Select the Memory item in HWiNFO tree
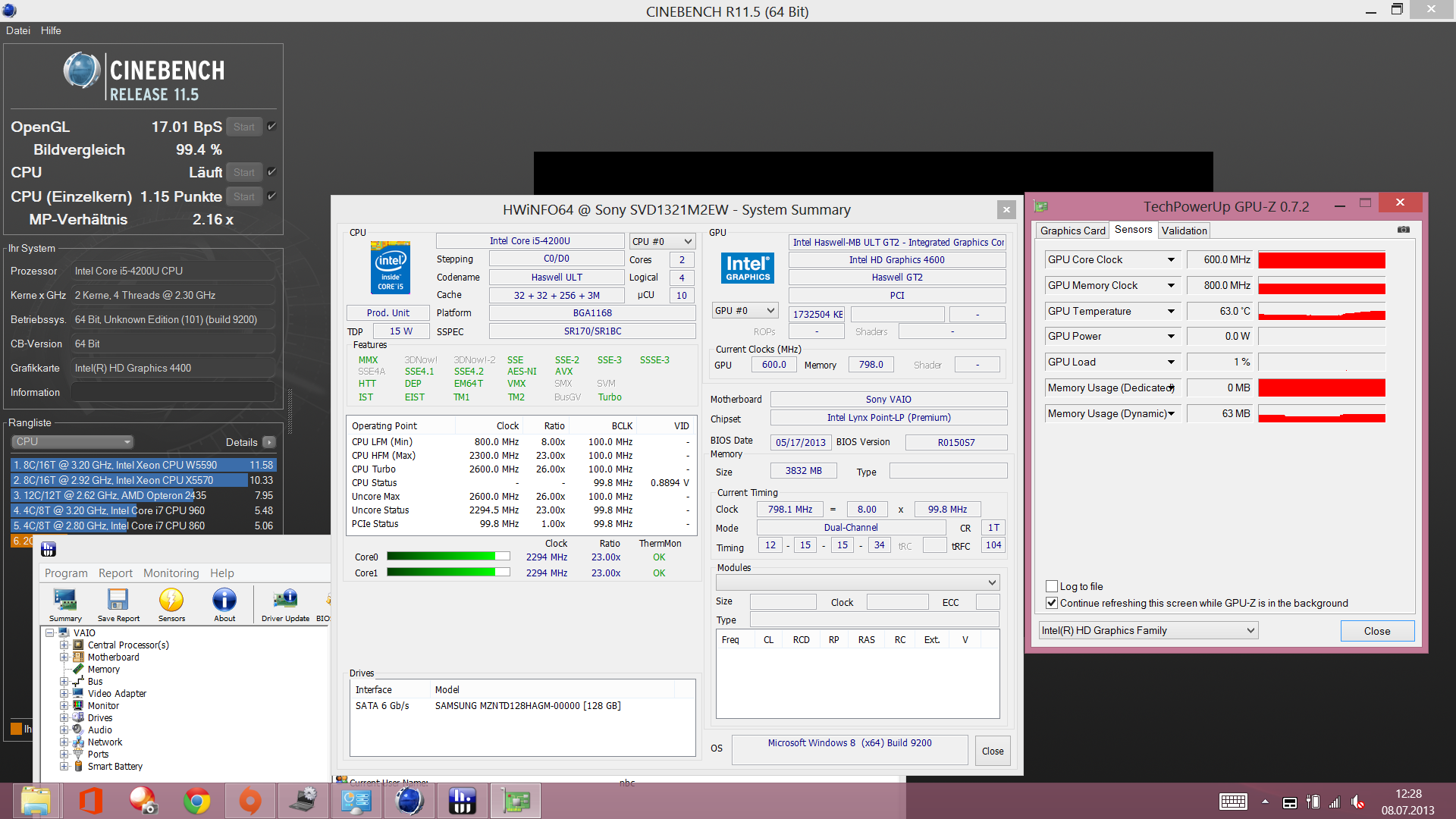This screenshot has width=1456, height=819. click(x=103, y=670)
